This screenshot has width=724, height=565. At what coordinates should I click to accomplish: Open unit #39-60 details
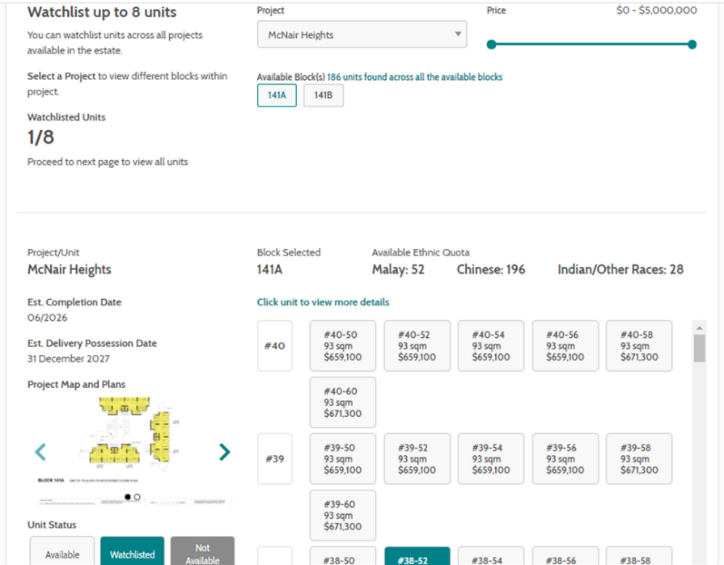tap(343, 515)
